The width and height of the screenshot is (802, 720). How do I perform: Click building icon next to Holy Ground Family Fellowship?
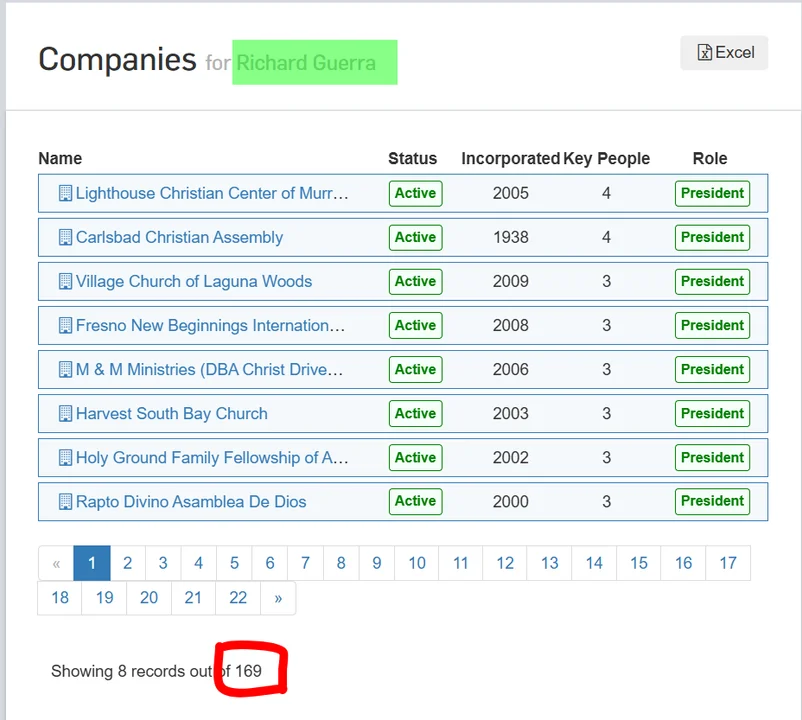pyautogui.click(x=66, y=457)
